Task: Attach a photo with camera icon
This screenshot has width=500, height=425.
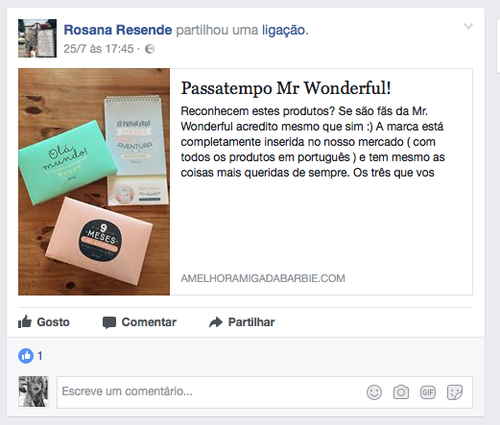Action: (x=401, y=392)
